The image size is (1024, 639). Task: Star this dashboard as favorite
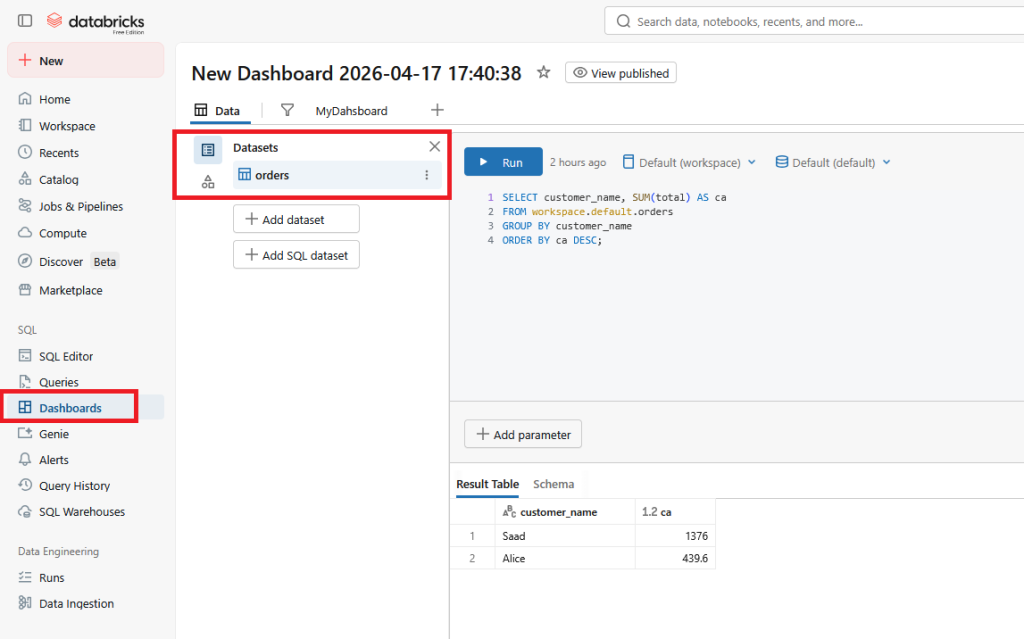point(544,73)
